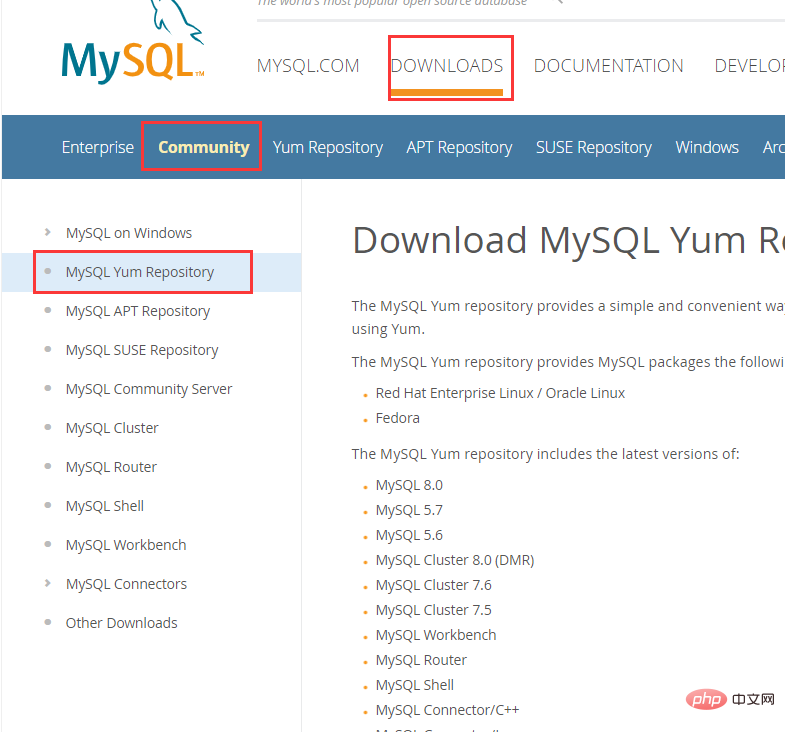Open MySQL on Windows sidebar link
The height and width of the screenshot is (732, 785).
point(129,233)
